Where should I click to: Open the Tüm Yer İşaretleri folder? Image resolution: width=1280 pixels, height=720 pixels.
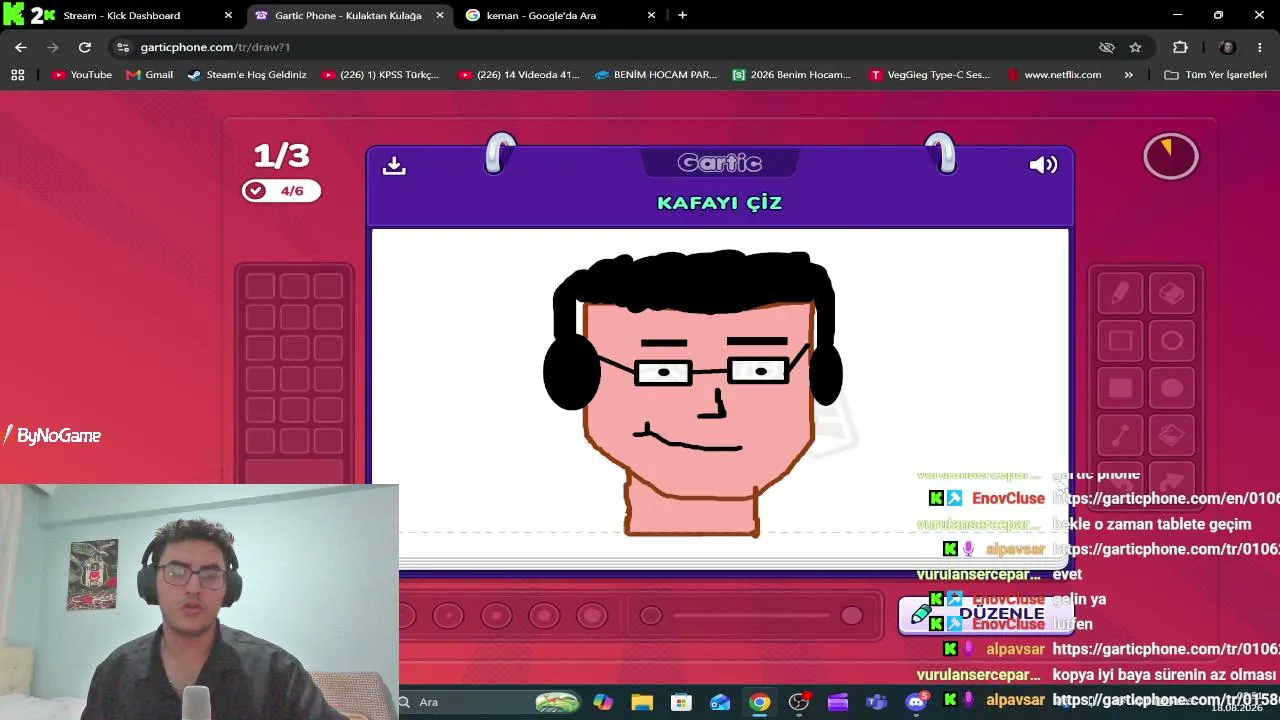tap(1215, 75)
